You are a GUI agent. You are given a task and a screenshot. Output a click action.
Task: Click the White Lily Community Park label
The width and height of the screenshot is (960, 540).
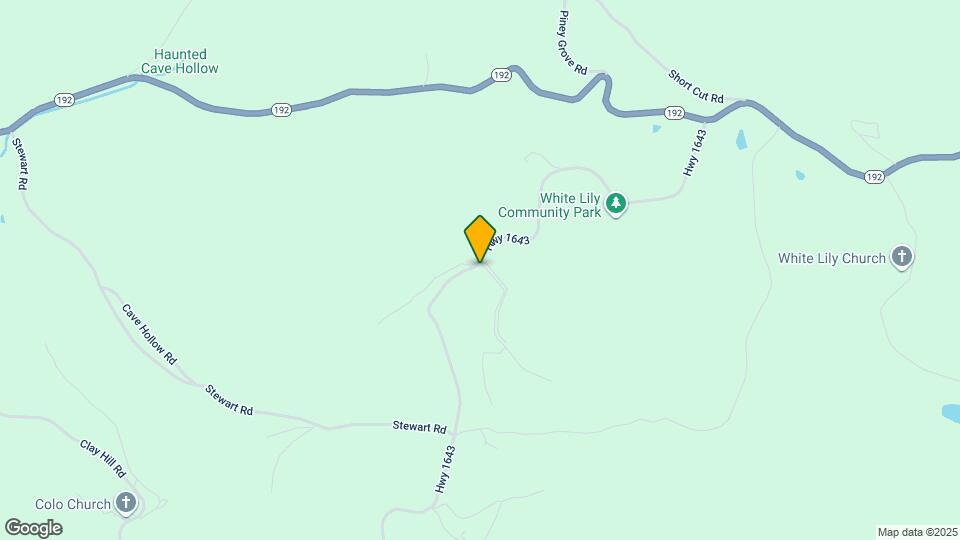click(x=549, y=205)
